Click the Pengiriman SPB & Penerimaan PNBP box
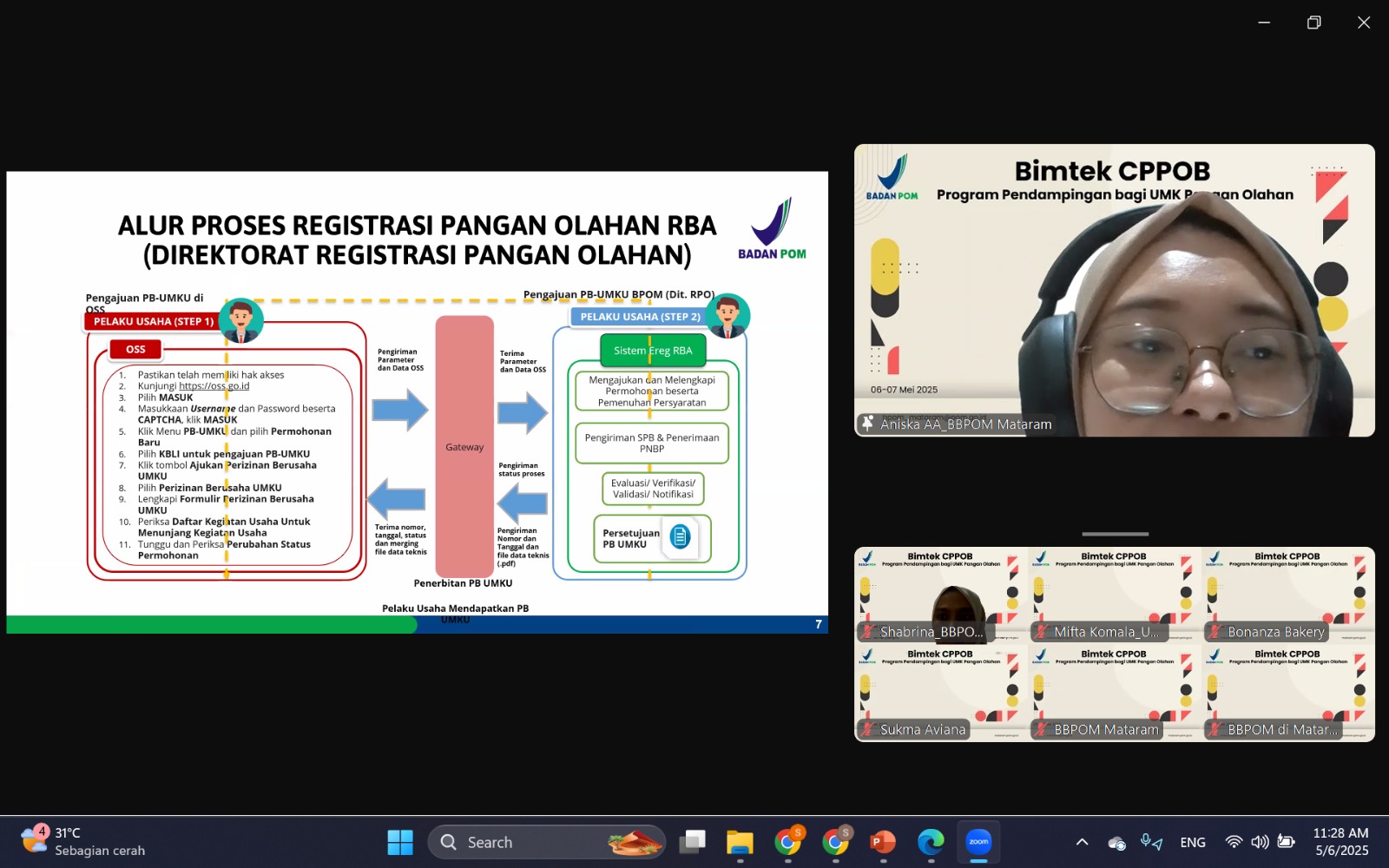Image resolution: width=1389 pixels, height=868 pixels. tap(652, 444)
